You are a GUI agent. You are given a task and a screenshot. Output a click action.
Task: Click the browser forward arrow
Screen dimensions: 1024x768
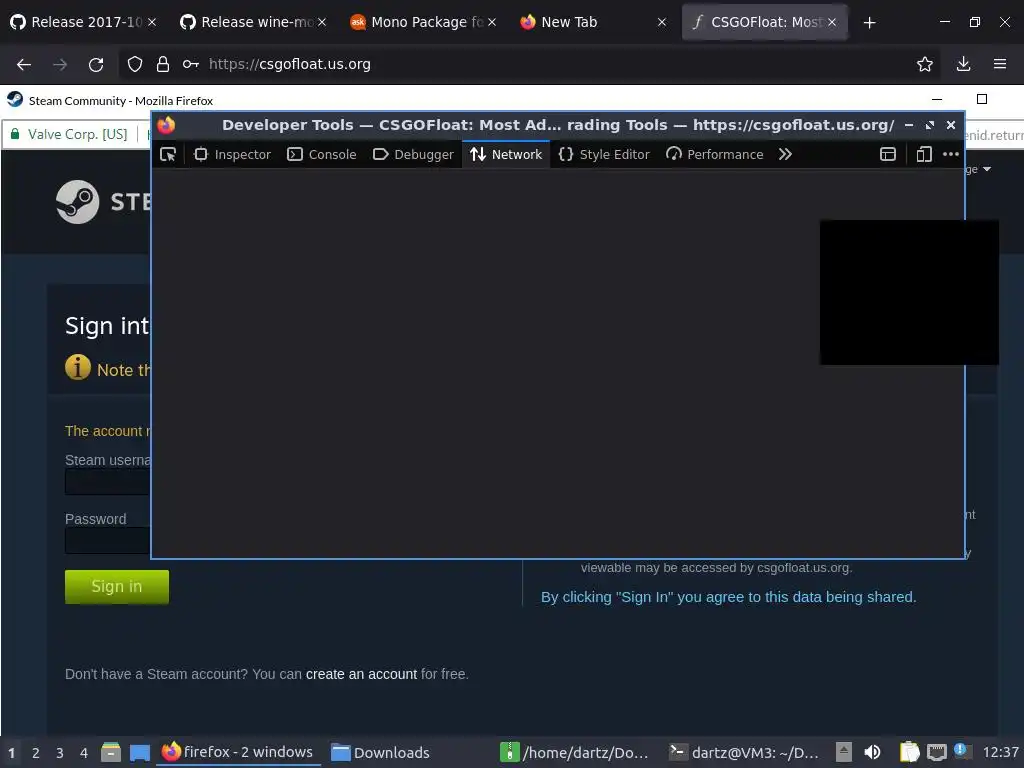click(x=60, y=64)
